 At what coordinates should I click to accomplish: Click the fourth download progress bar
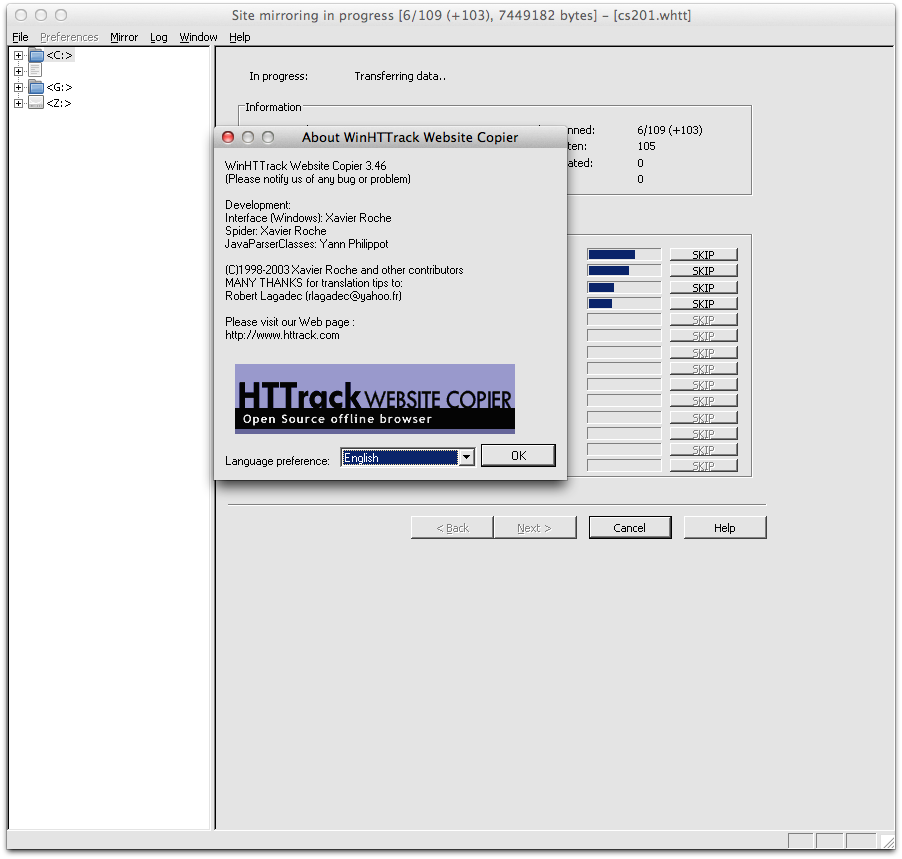point(624,304)
